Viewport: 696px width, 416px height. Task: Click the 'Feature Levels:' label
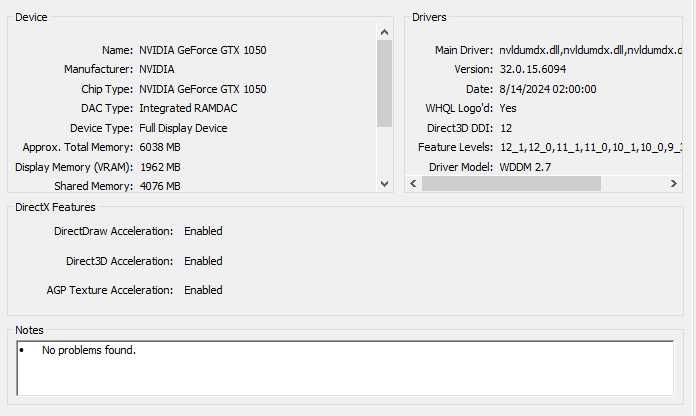455,147
